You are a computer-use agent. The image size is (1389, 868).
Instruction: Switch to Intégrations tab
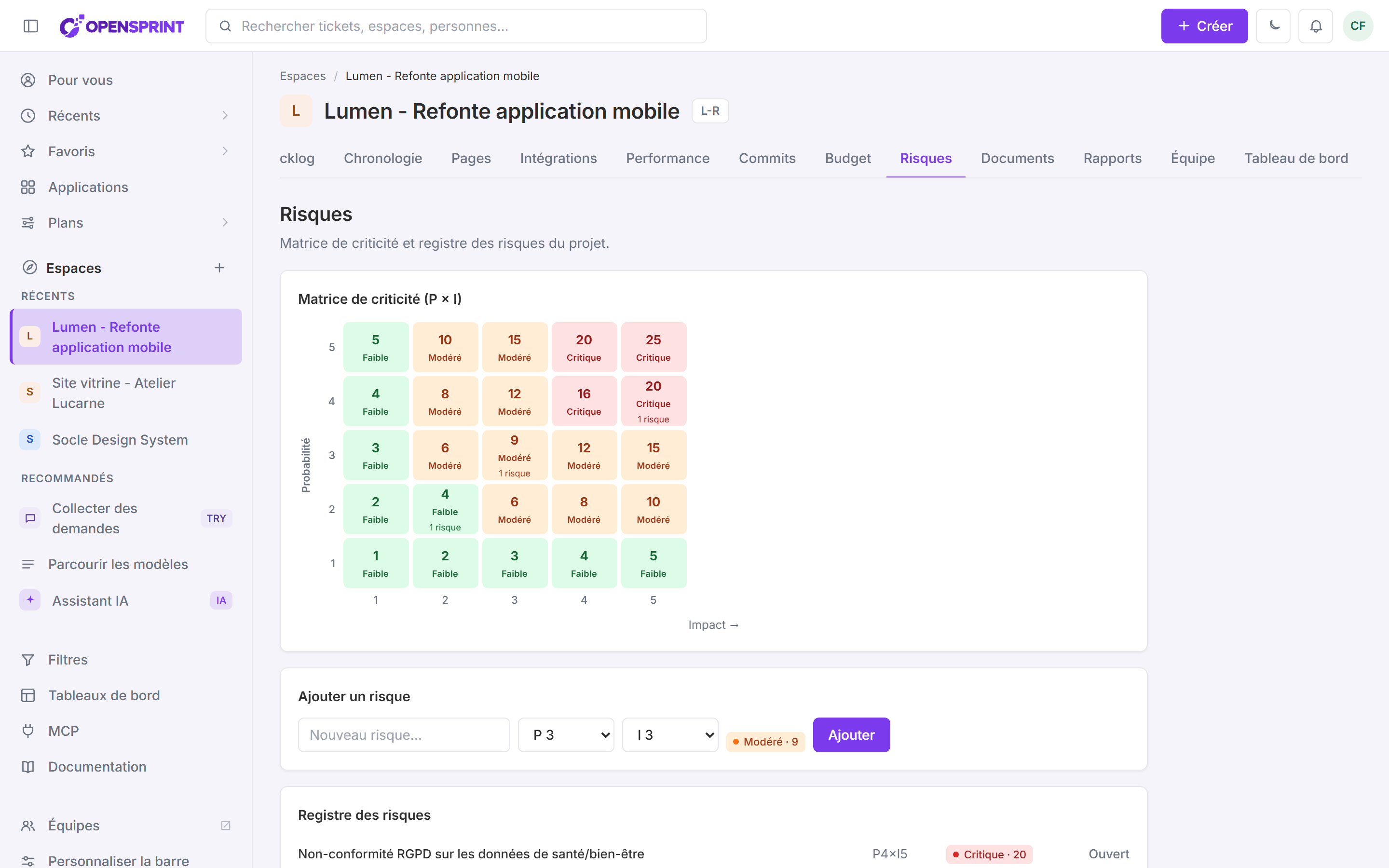coord(558,158)
